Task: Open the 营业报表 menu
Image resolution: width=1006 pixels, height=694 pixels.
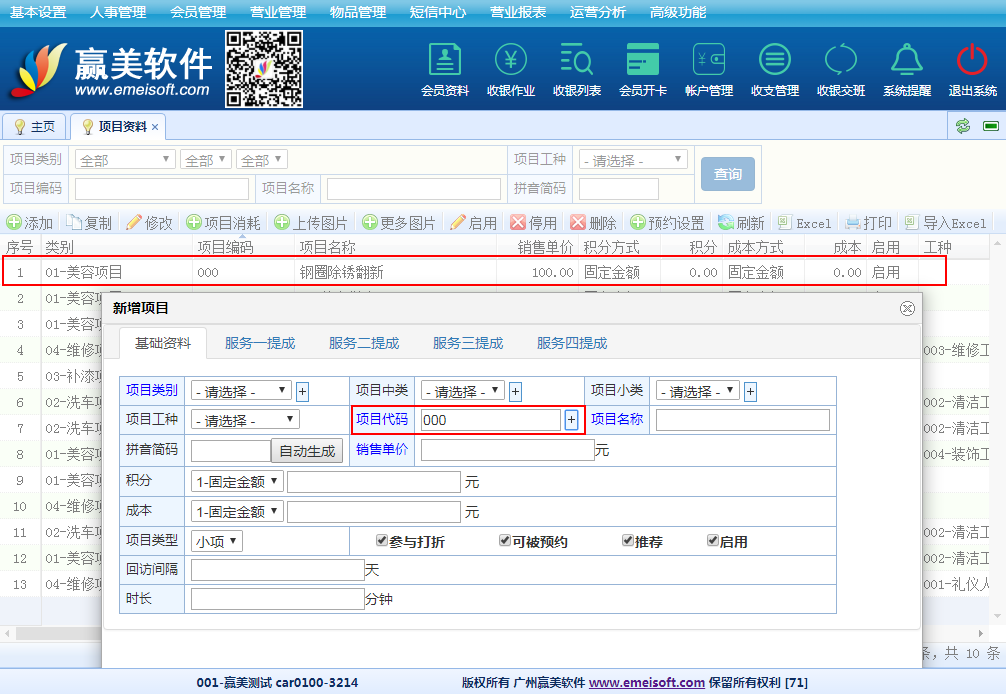Action: 518,12
